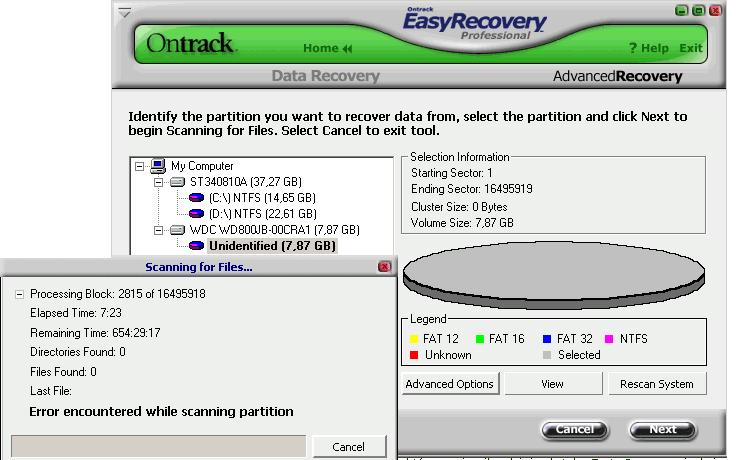Click the Ontrack logo
The image size is (756, 460).
[190, 43]
